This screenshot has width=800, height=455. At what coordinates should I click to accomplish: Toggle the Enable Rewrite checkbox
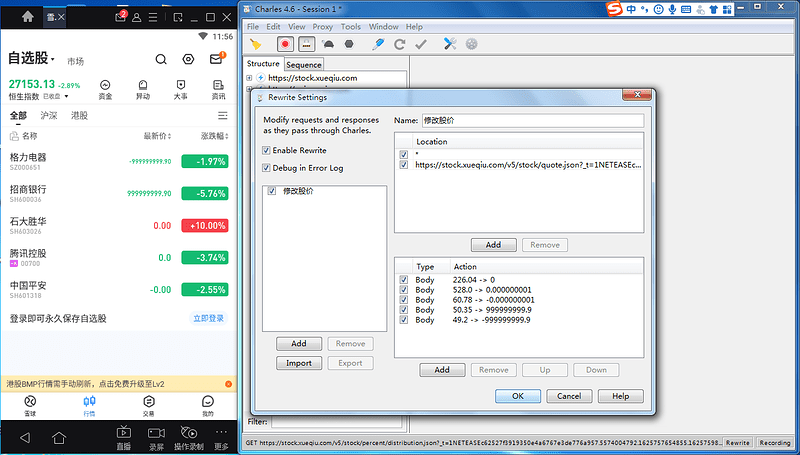[x=266, y=150]
